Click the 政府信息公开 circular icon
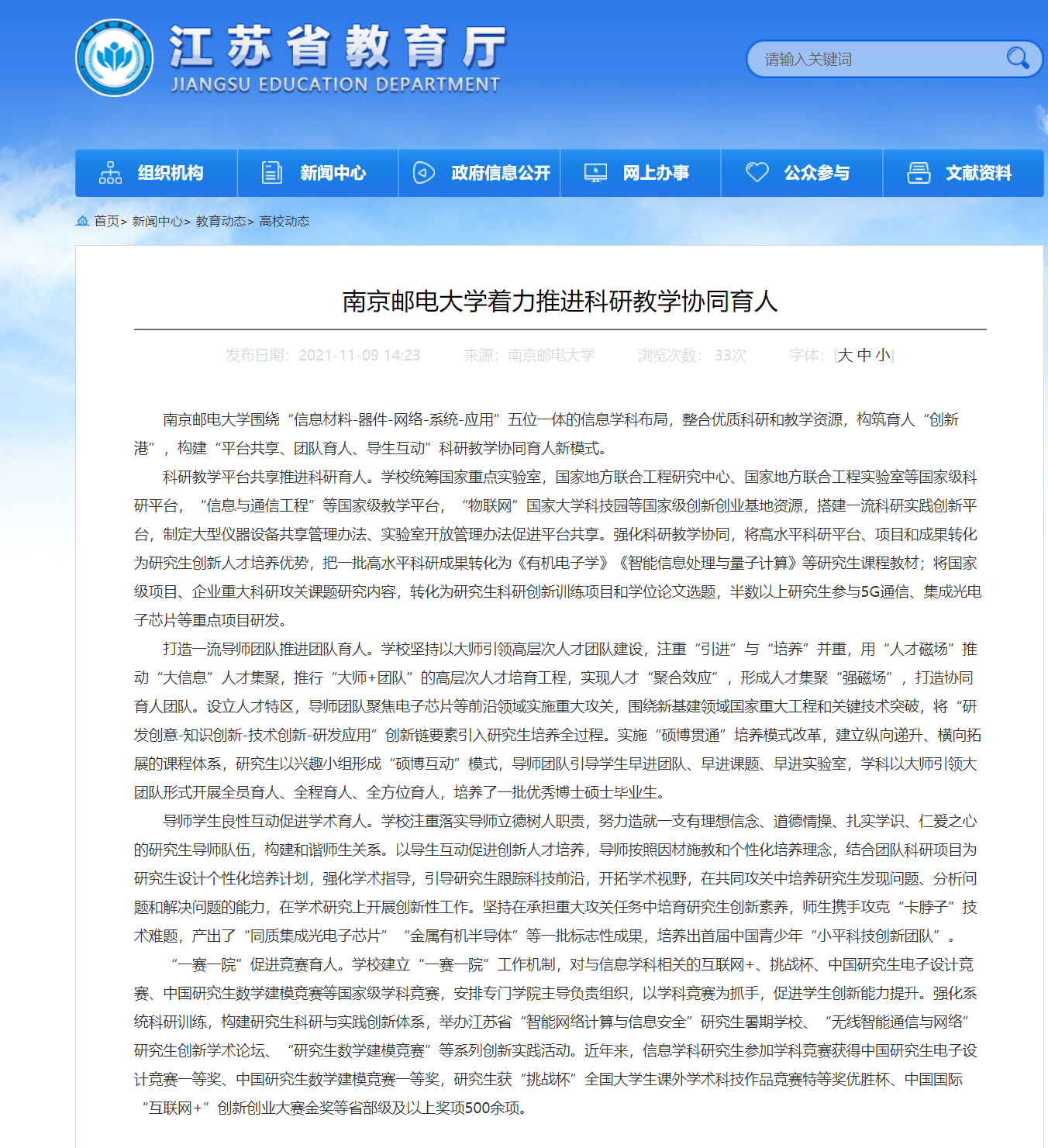The height and width of the screenshot is (1148, 1048). tap(423, 173)
